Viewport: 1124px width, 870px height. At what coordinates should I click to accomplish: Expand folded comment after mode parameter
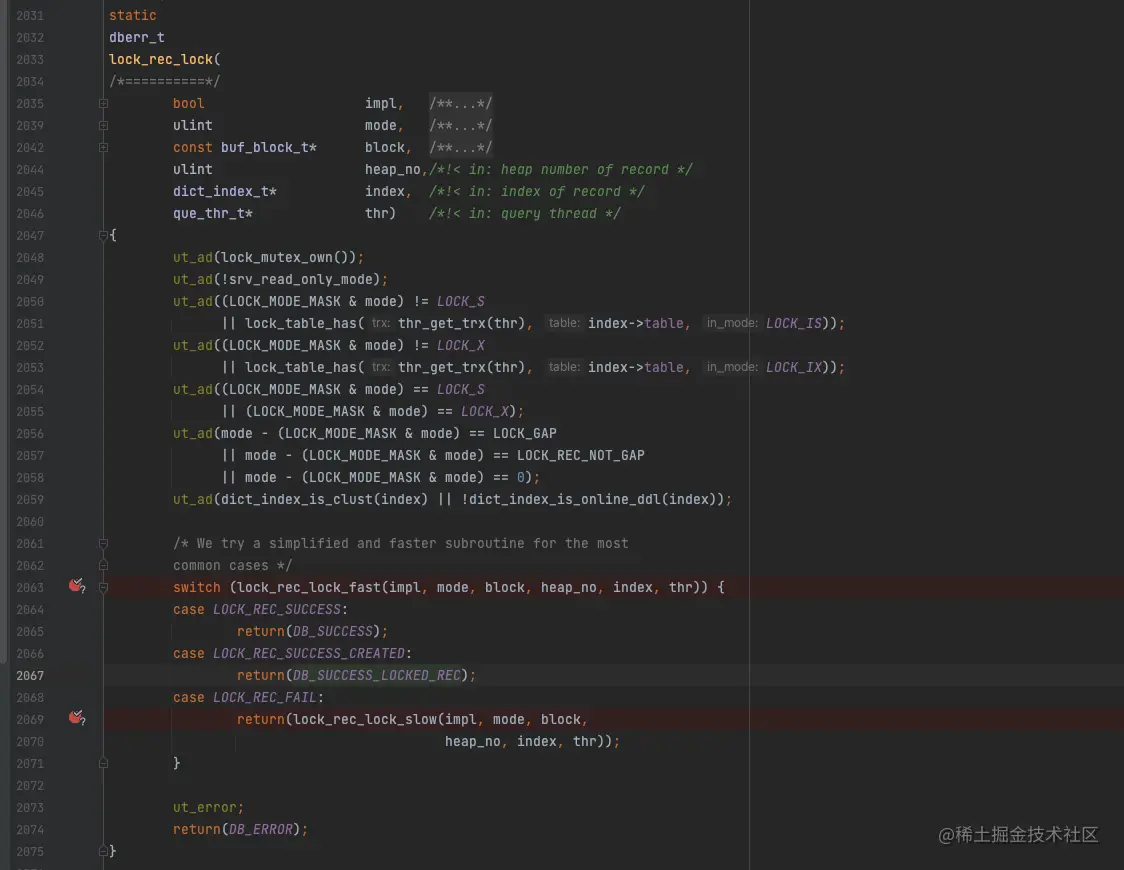click(460, 125)
